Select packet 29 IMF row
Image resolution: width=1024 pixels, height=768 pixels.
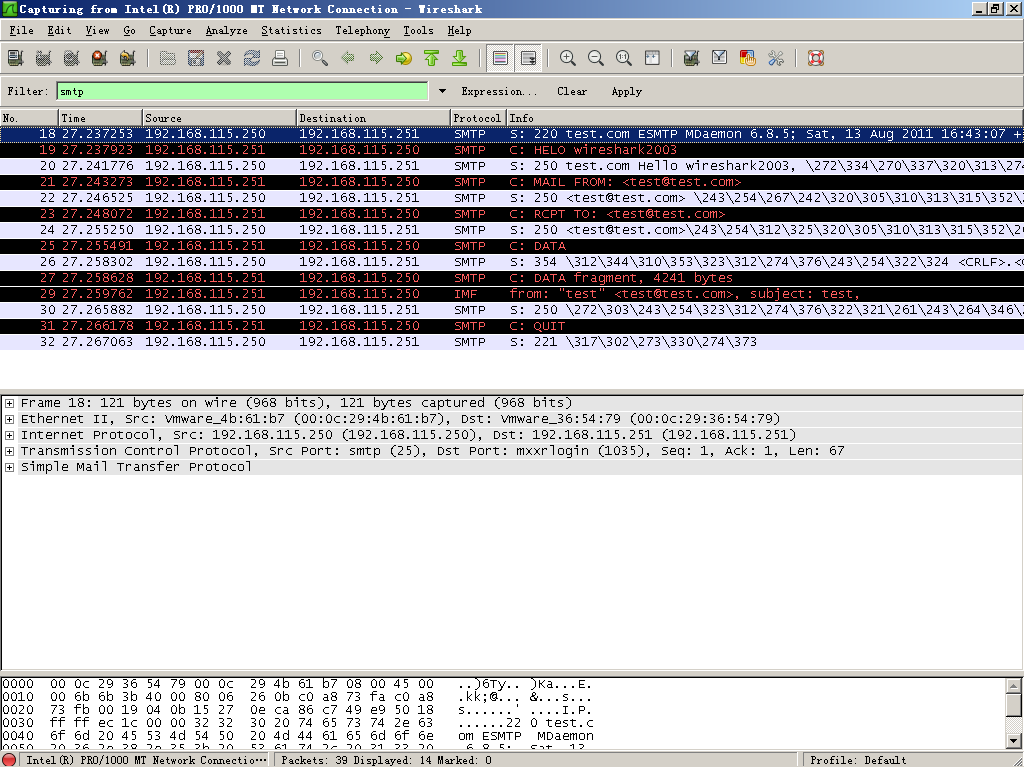(x=512, y=294)
